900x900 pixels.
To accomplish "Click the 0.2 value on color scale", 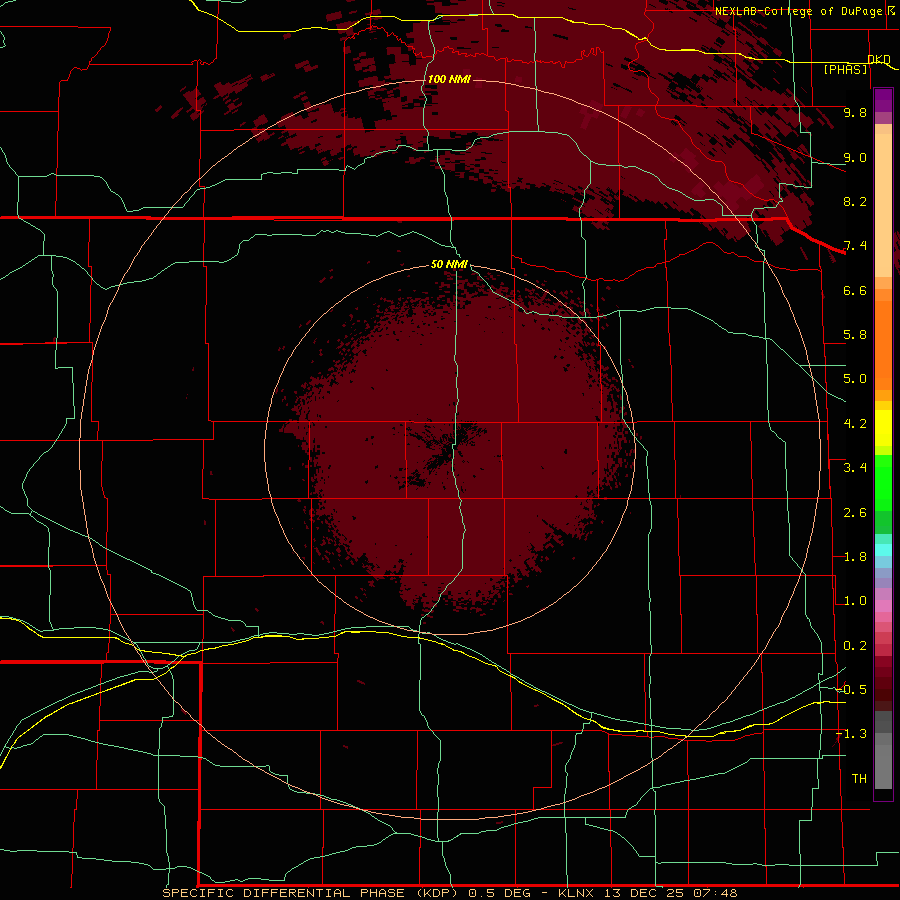I will click(x=855, y=646).
